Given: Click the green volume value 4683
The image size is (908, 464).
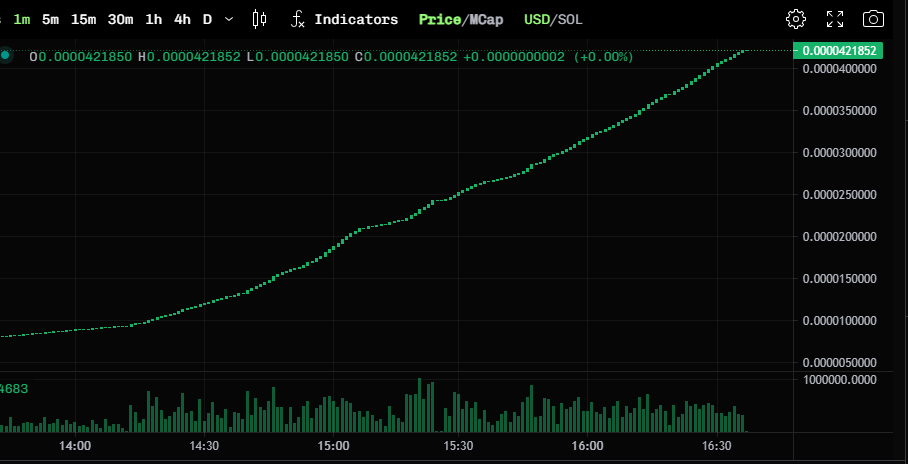Looking at the screenshot, I should tap(14, 389).
